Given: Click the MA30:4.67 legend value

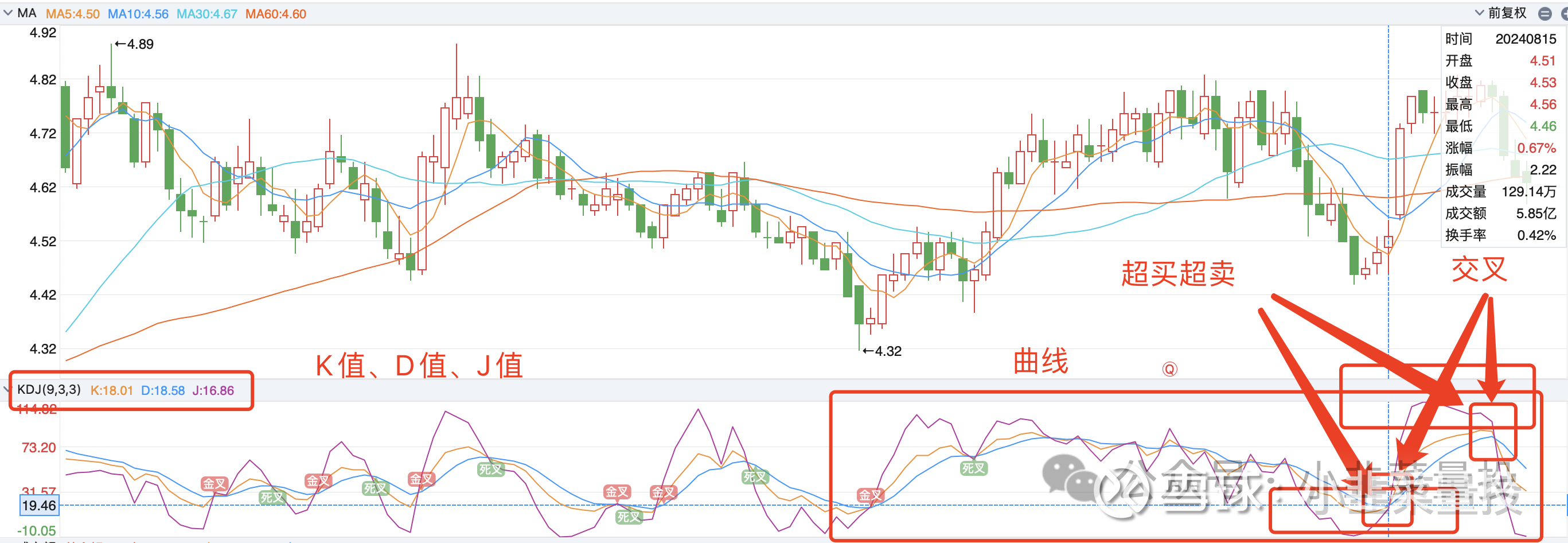Looking at the screenshot, I should coord(207,13).
